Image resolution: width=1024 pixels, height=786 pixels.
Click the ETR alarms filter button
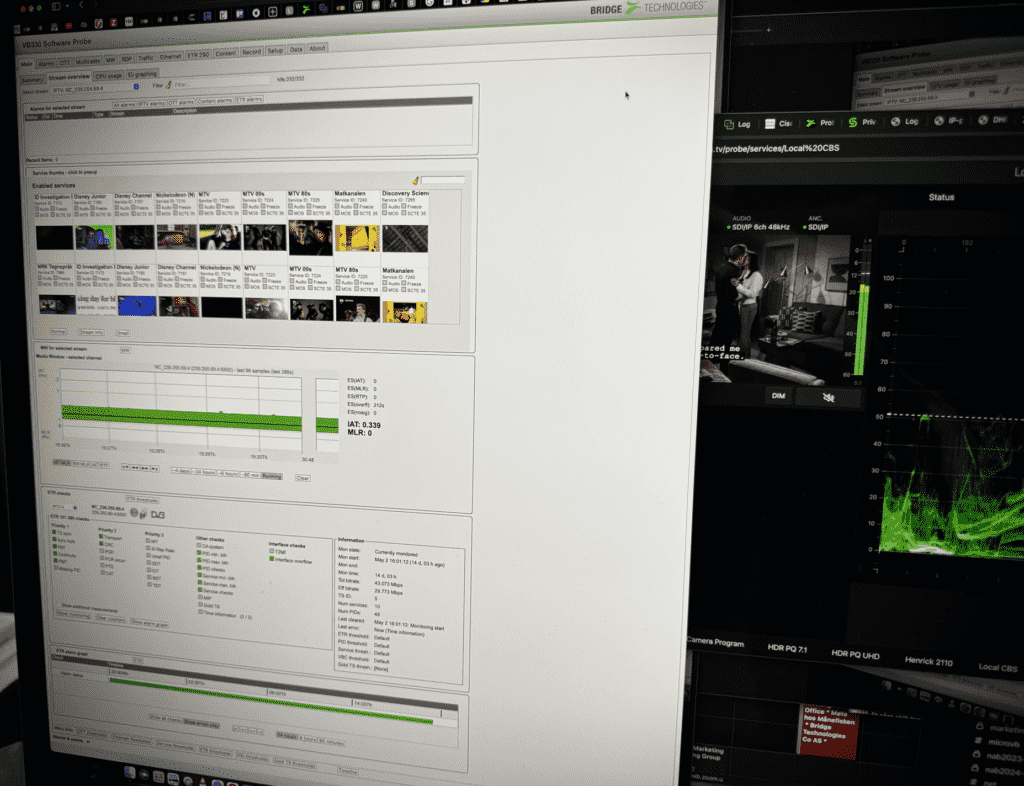click(249, 99)
